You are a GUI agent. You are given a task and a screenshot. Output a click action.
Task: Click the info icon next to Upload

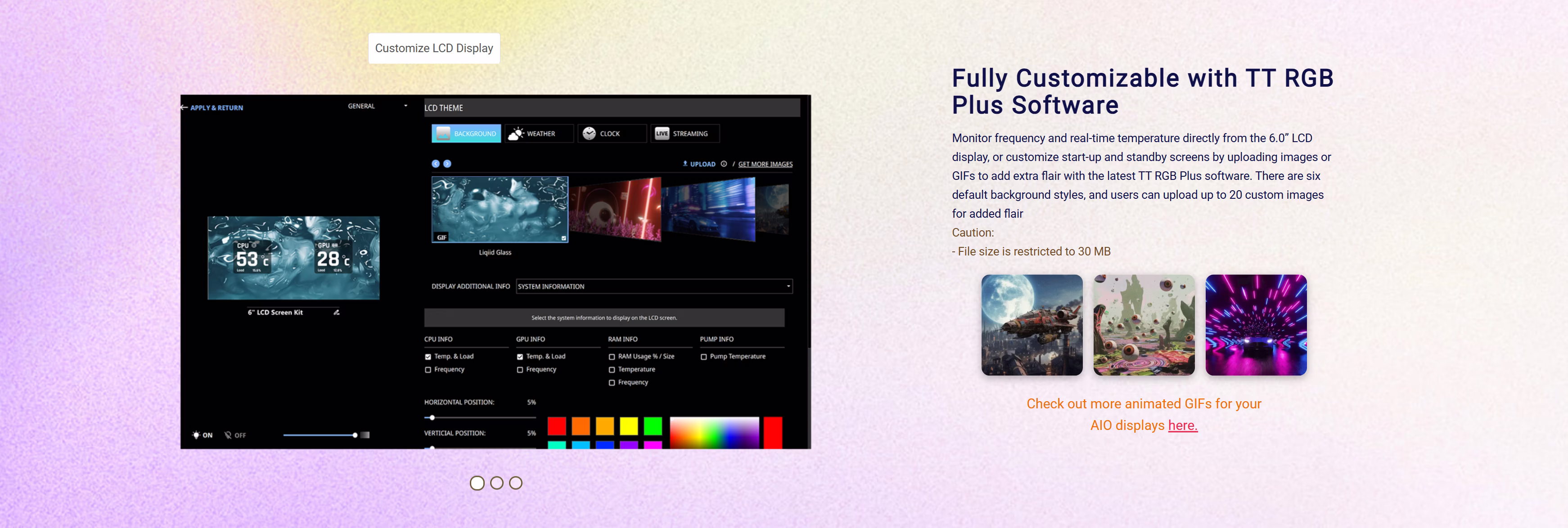point(723,164)
